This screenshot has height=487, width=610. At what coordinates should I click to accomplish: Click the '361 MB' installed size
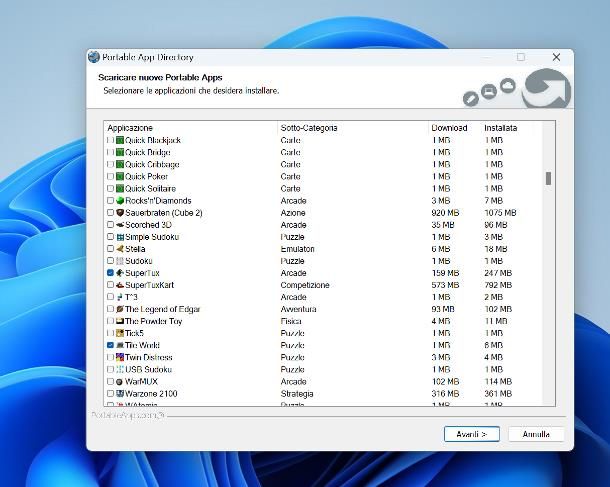[x=498, y=394]
